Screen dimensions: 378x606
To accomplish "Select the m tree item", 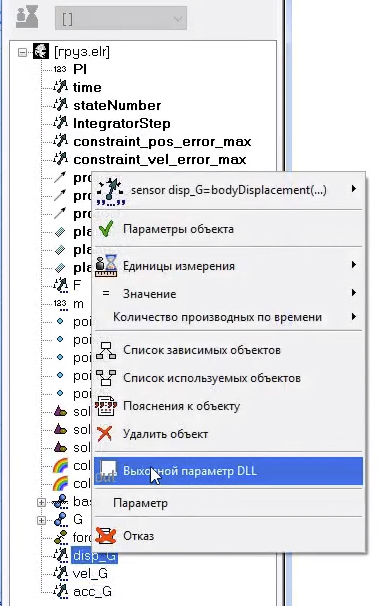I will coord(78,304).
